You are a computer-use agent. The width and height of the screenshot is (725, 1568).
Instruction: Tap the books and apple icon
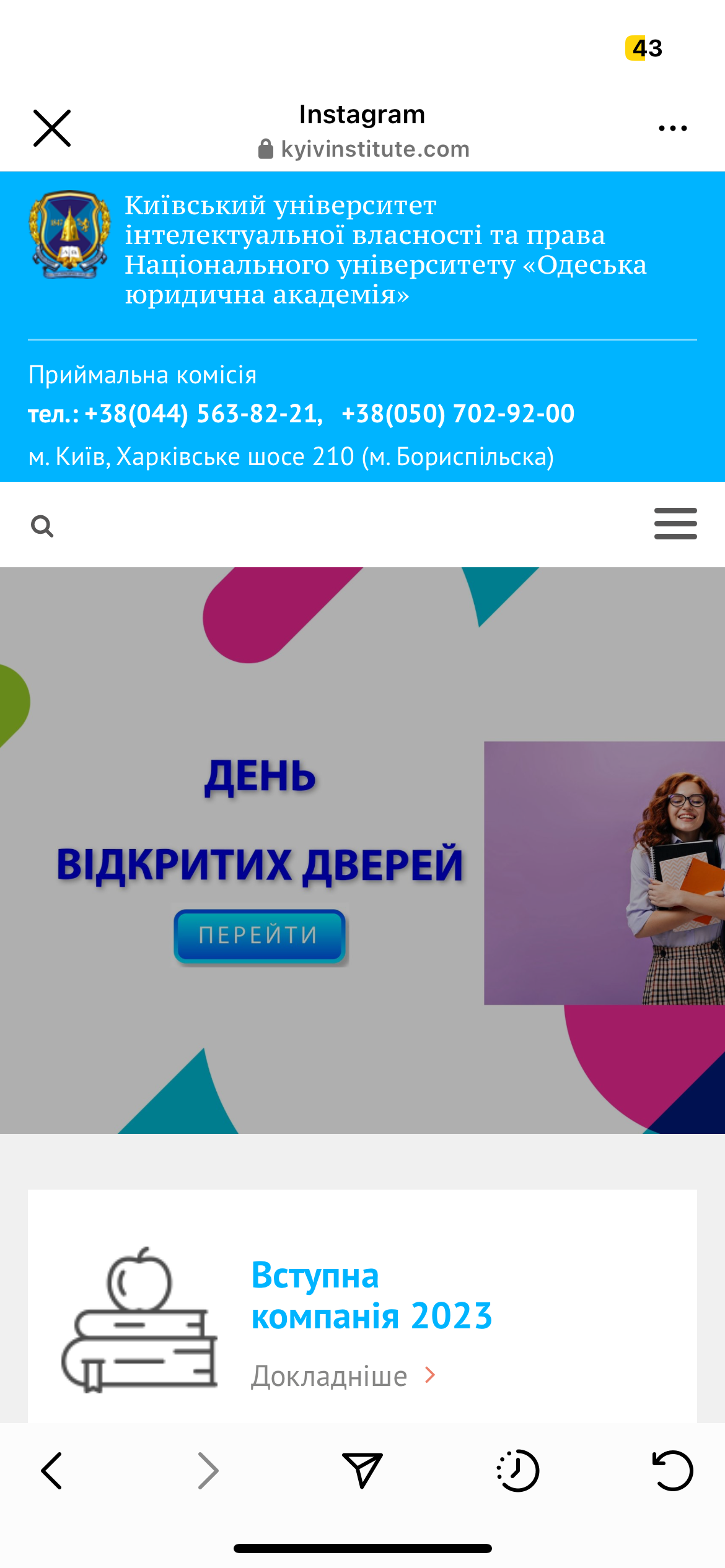[140, 1320]
